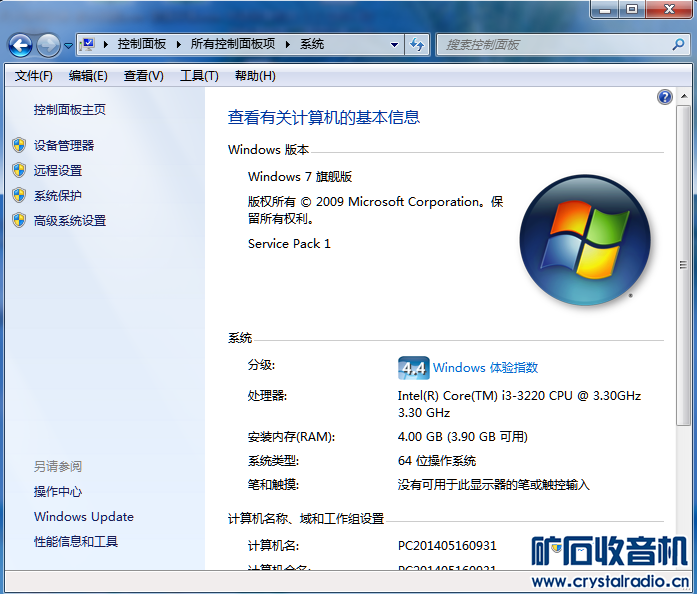Viewport: 697px width, 594px height.
Task: Click the shield icon beside 设备管理器
Action: 19,145
